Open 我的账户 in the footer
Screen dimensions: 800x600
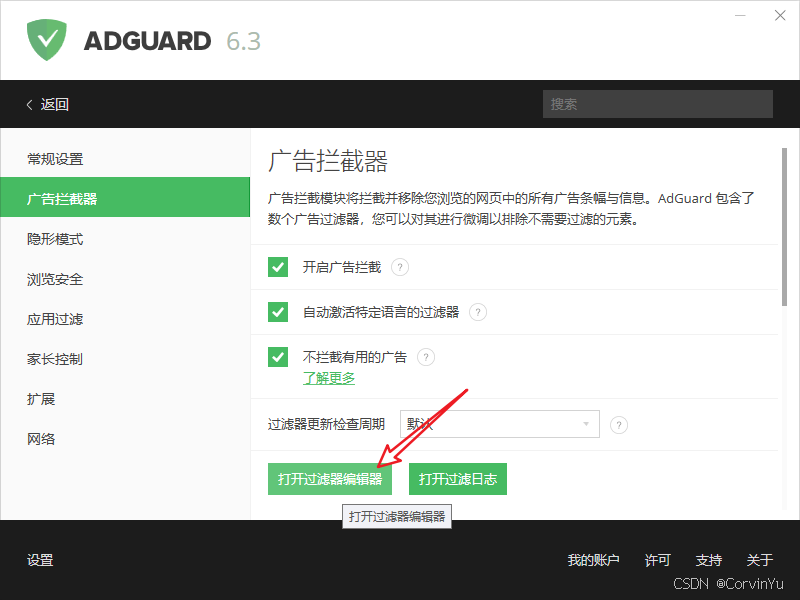[593, 560]
